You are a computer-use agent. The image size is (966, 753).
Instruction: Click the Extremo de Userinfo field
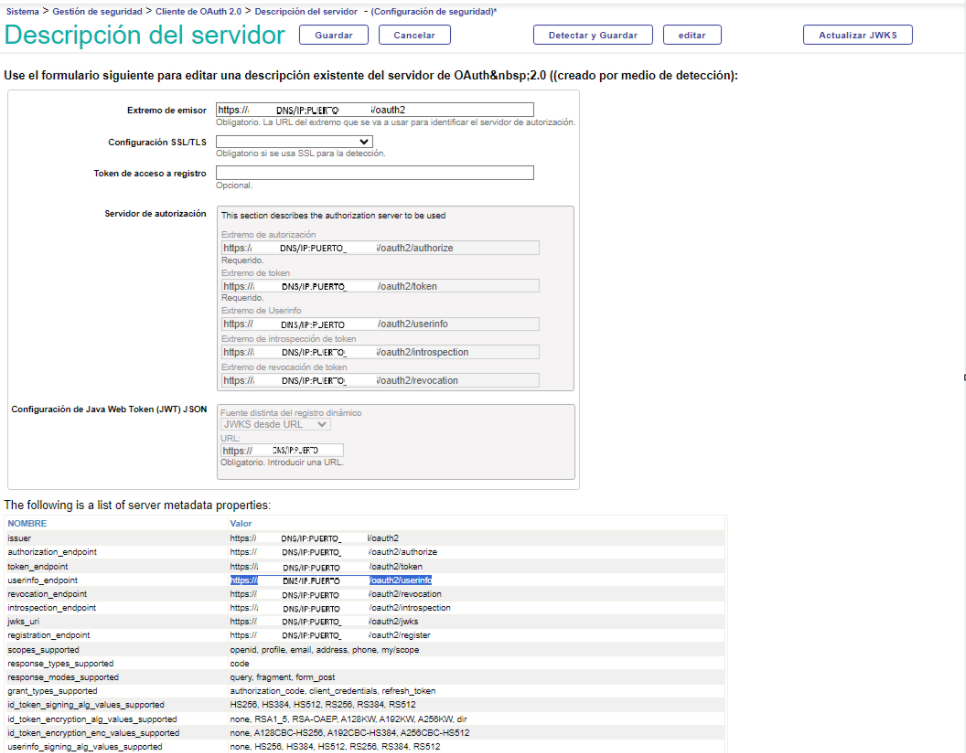click(379, 324)
